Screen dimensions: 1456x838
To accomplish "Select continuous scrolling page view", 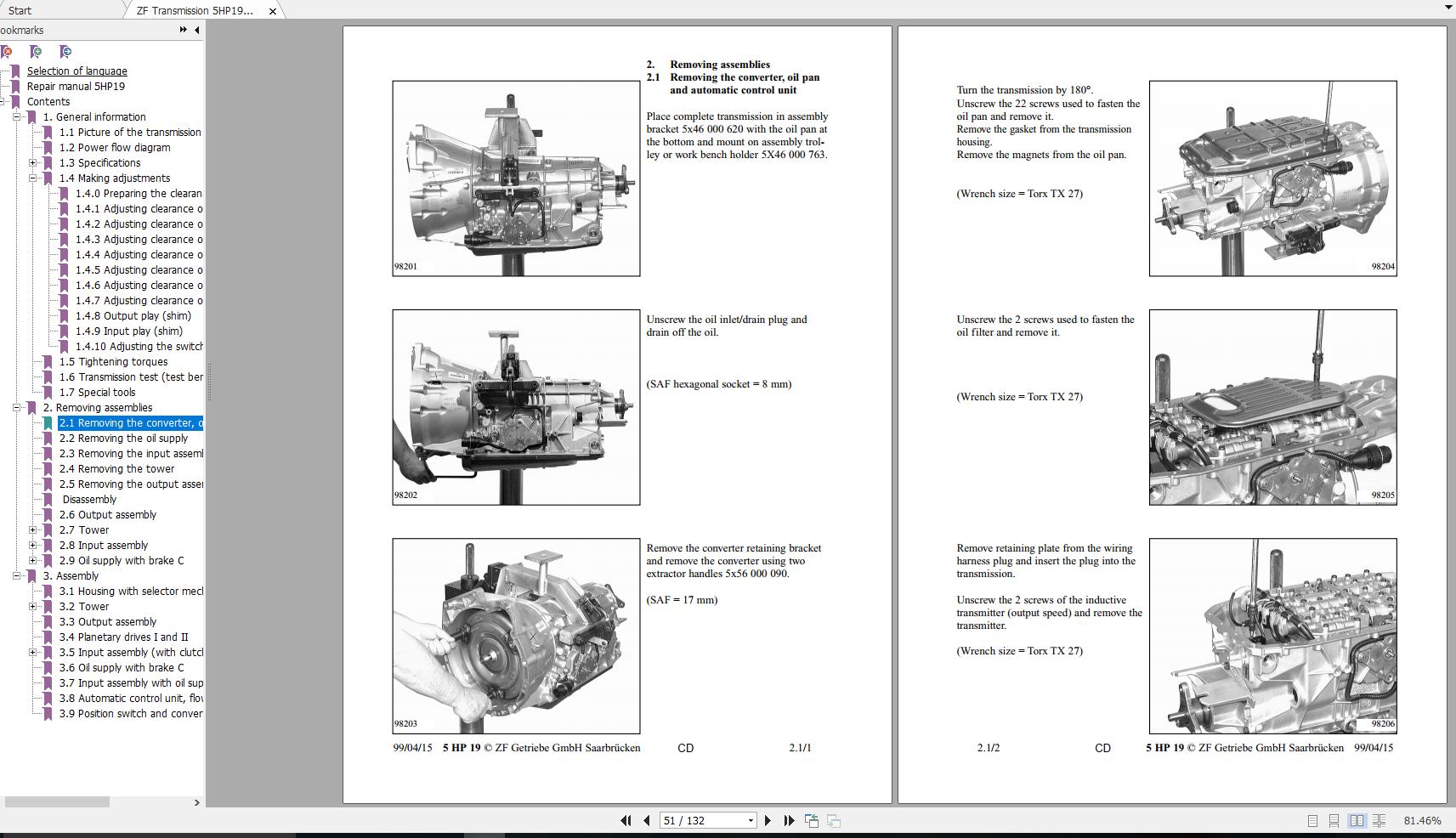I will click(1334, 821).
